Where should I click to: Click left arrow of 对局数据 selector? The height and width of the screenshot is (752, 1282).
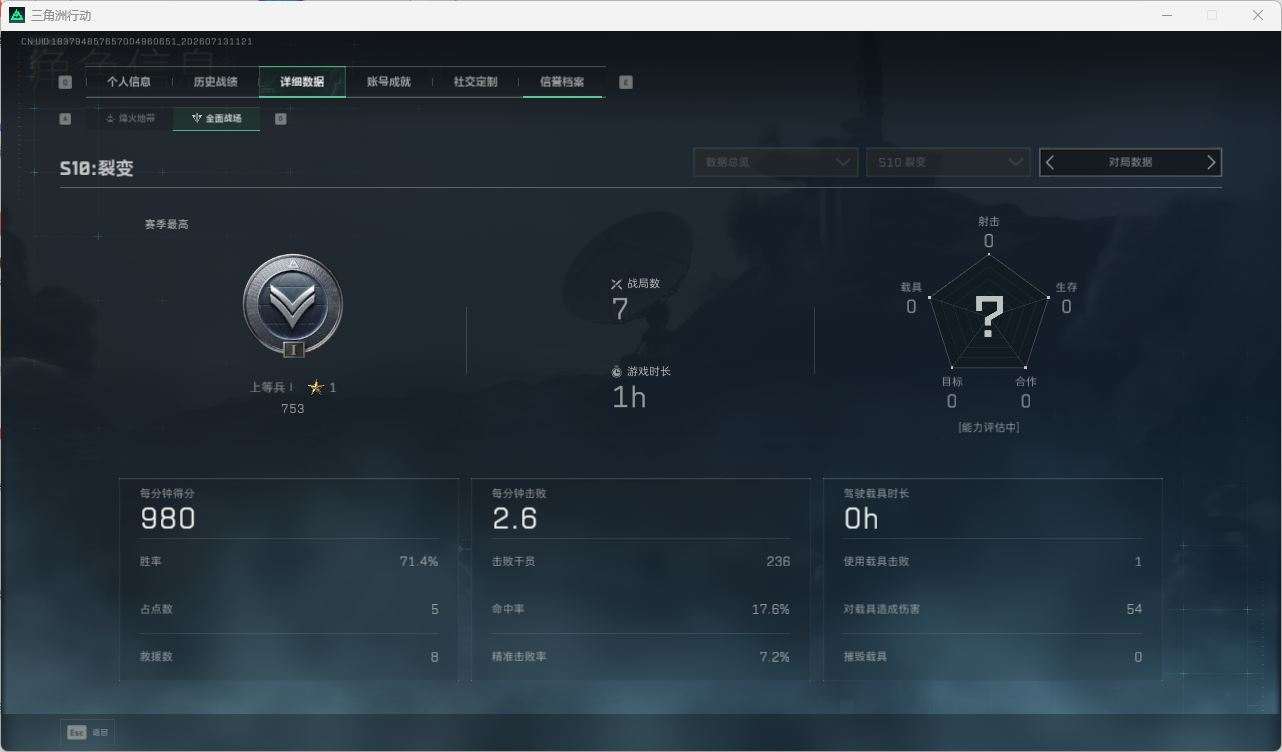click(1050, 162)
